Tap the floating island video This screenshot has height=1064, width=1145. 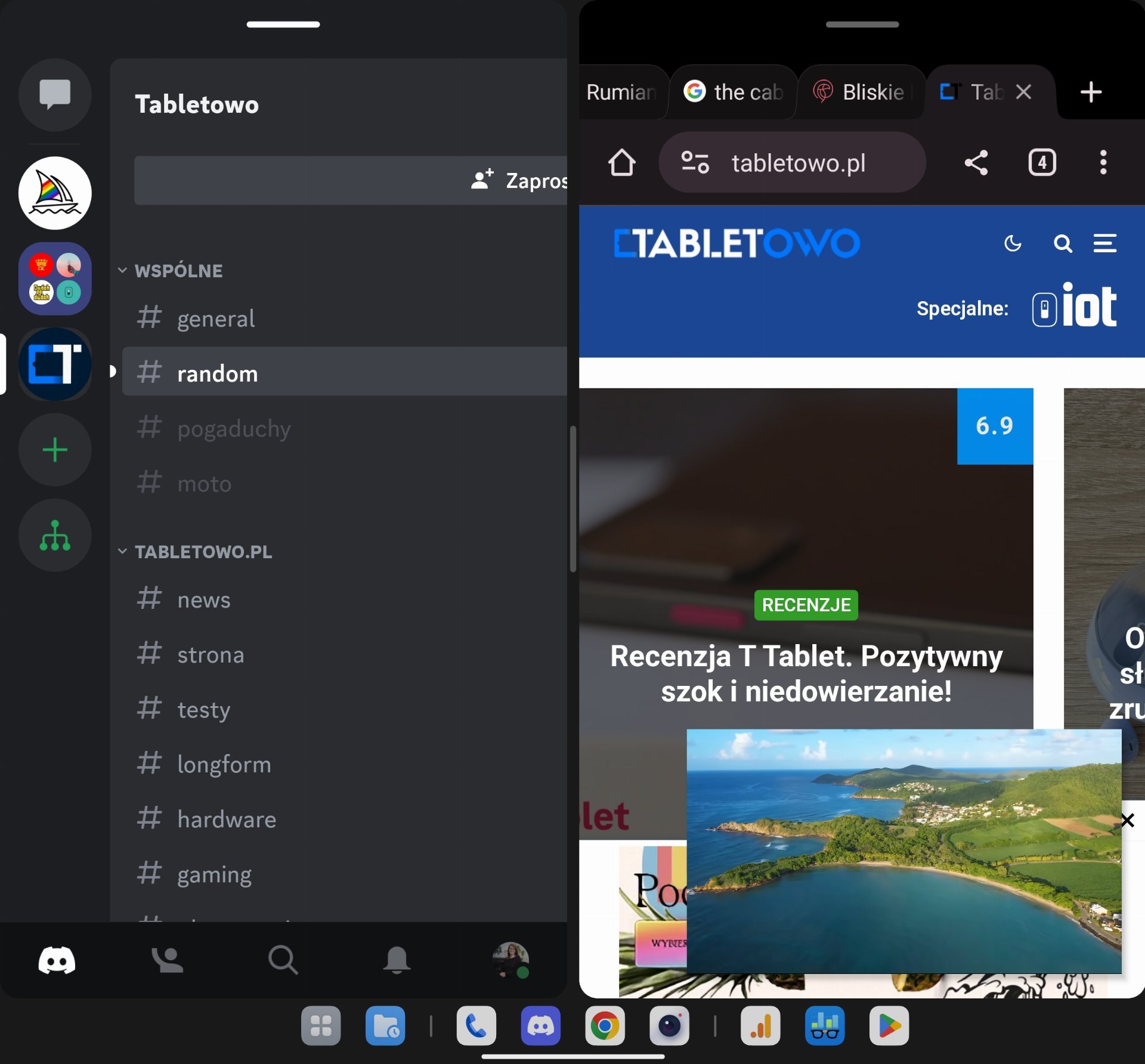click(x=903, y=851)
